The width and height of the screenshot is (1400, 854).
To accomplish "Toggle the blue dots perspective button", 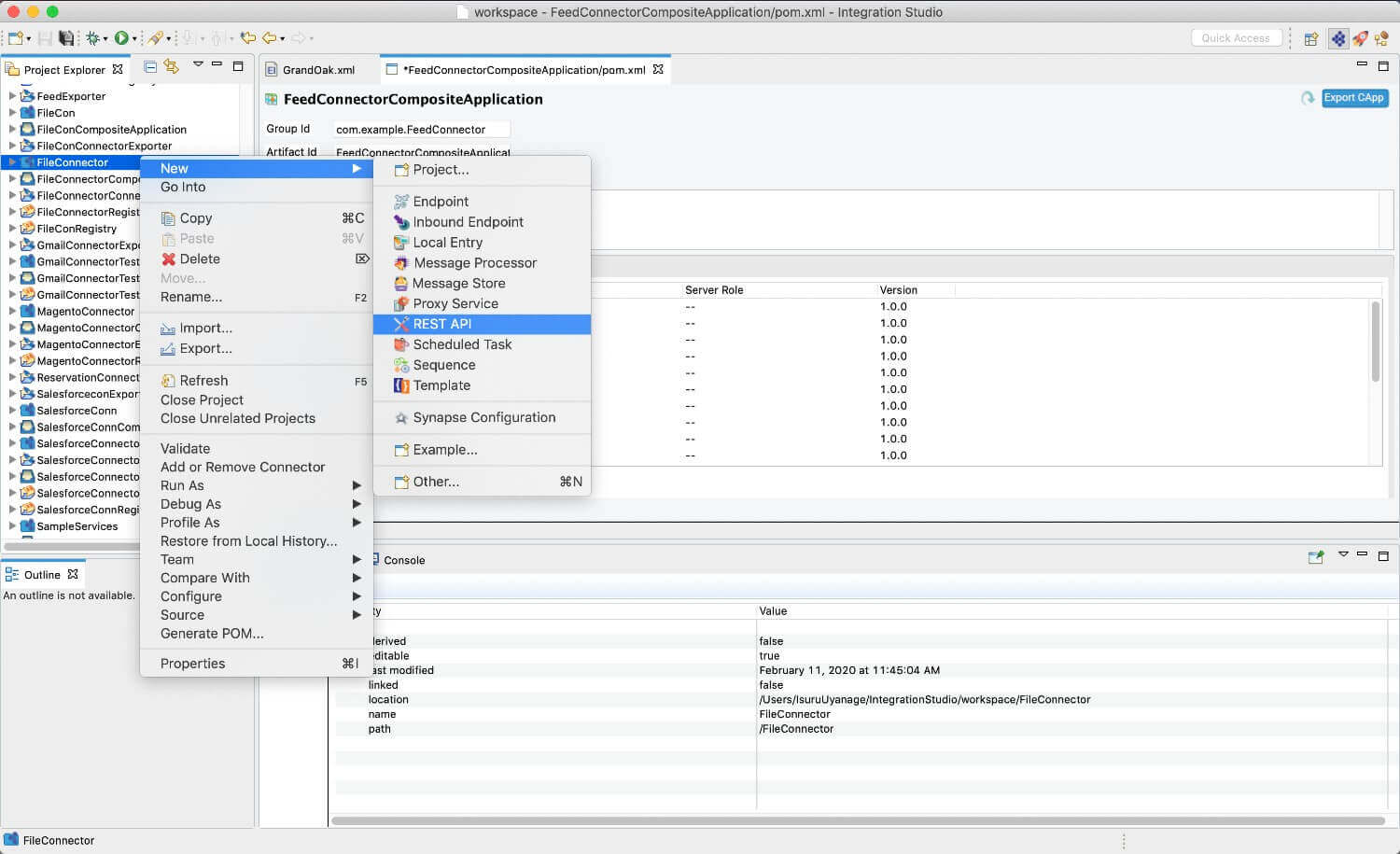I will pyautogui.click(x=1338, y=38).
